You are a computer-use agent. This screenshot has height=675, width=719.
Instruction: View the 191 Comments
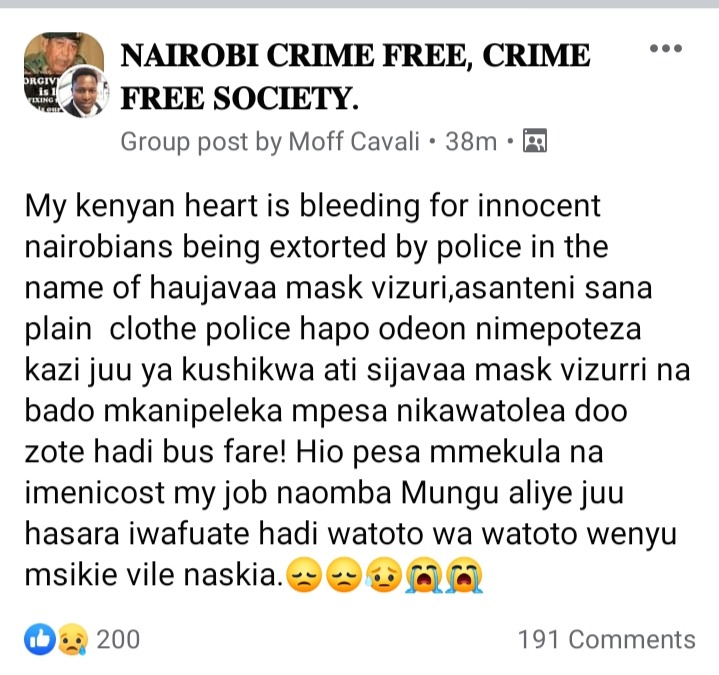[x=606, y=639]
